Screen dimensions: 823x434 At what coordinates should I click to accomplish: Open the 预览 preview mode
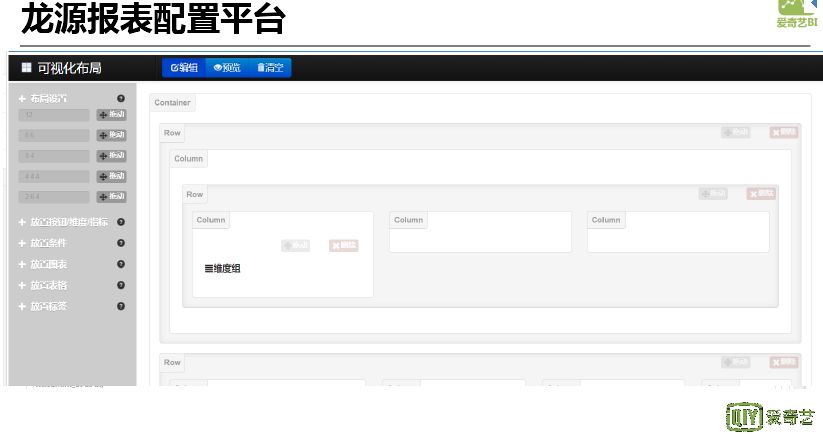point(227,68)
